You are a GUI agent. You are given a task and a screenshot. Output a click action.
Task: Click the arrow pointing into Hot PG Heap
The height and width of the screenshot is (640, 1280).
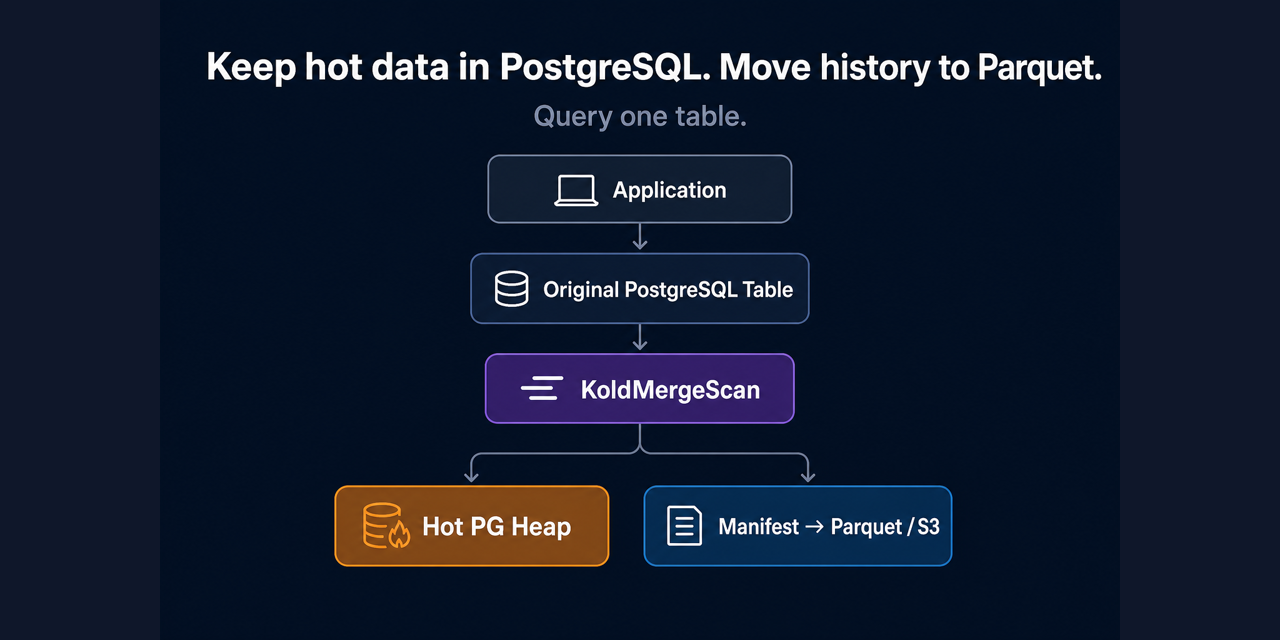pyautogui.click(x=472, y=467)
